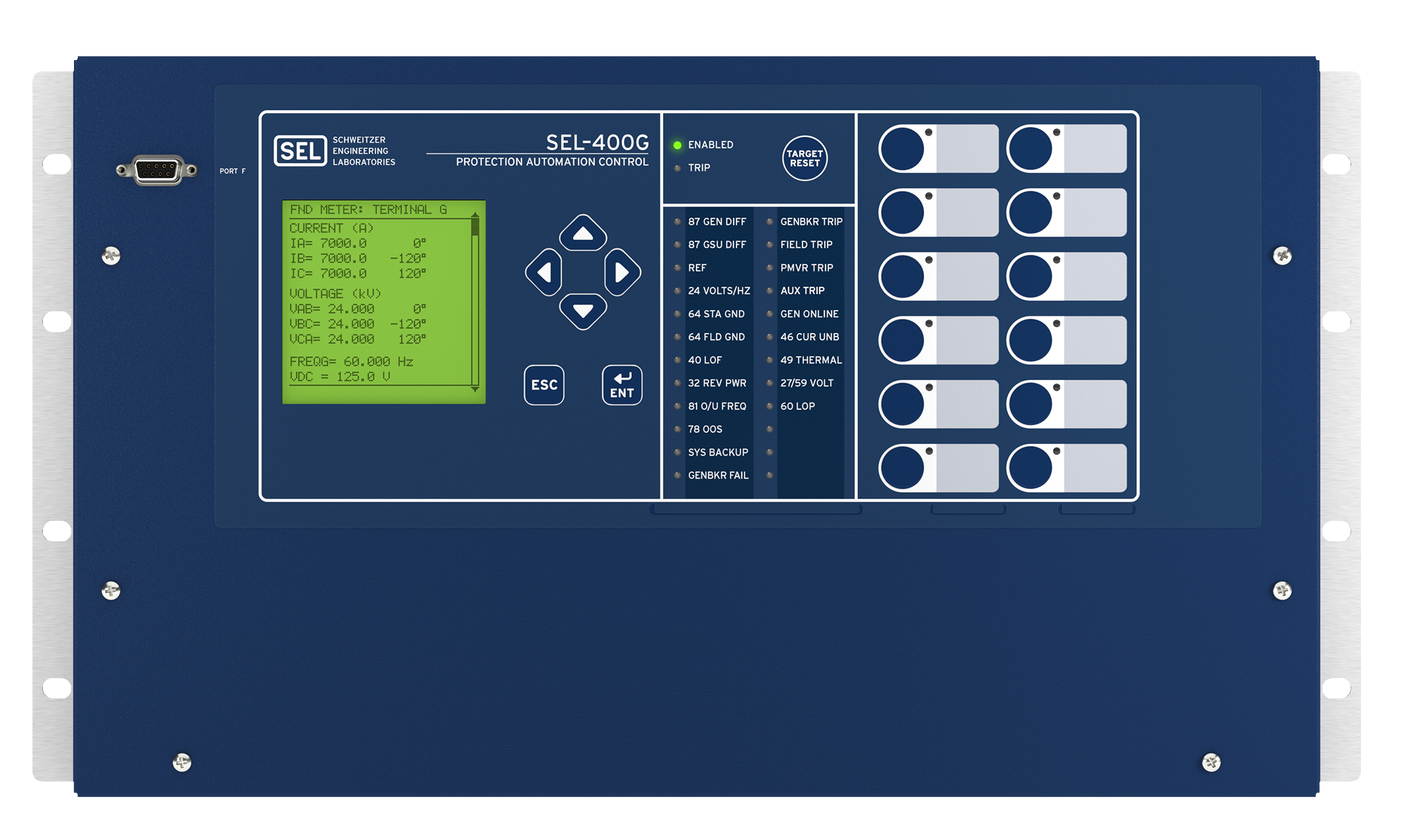
Task: Click the round TARGET RESET button
Action: (x=804, y=158)
